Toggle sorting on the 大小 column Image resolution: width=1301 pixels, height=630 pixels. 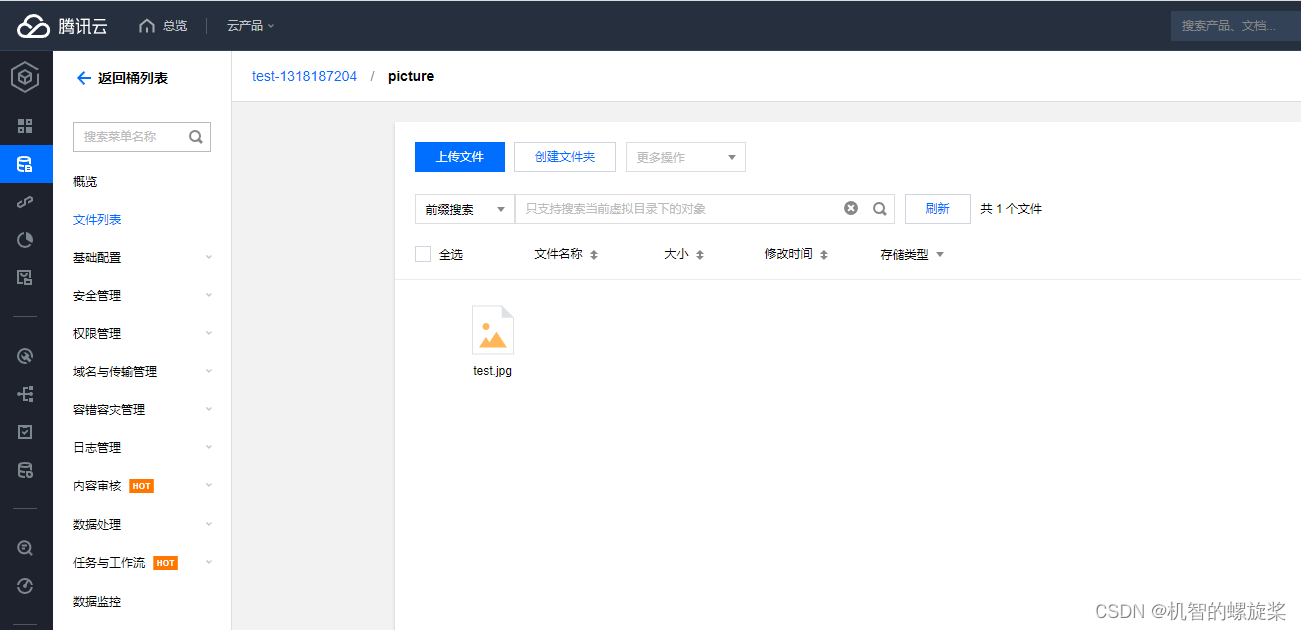point(700,254)
